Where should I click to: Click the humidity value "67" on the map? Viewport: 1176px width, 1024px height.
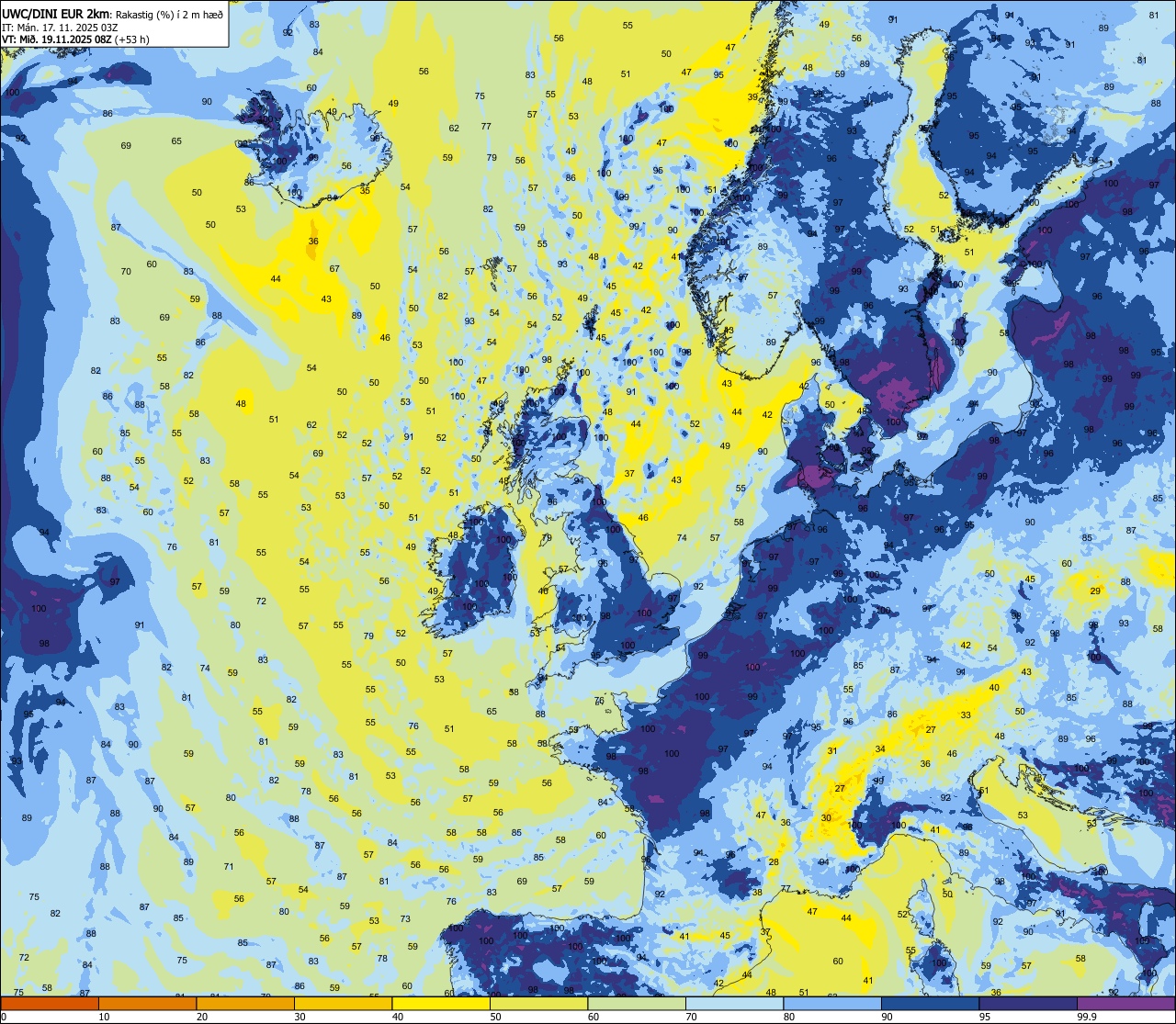[x=334, y=269]
